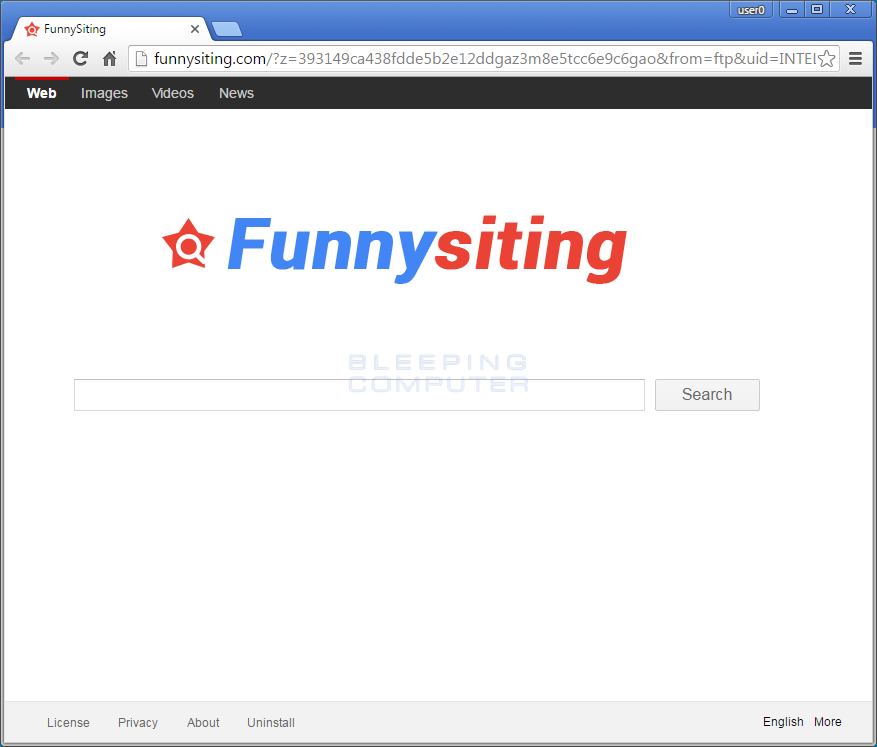Expand the More languages option

point(827,722)
